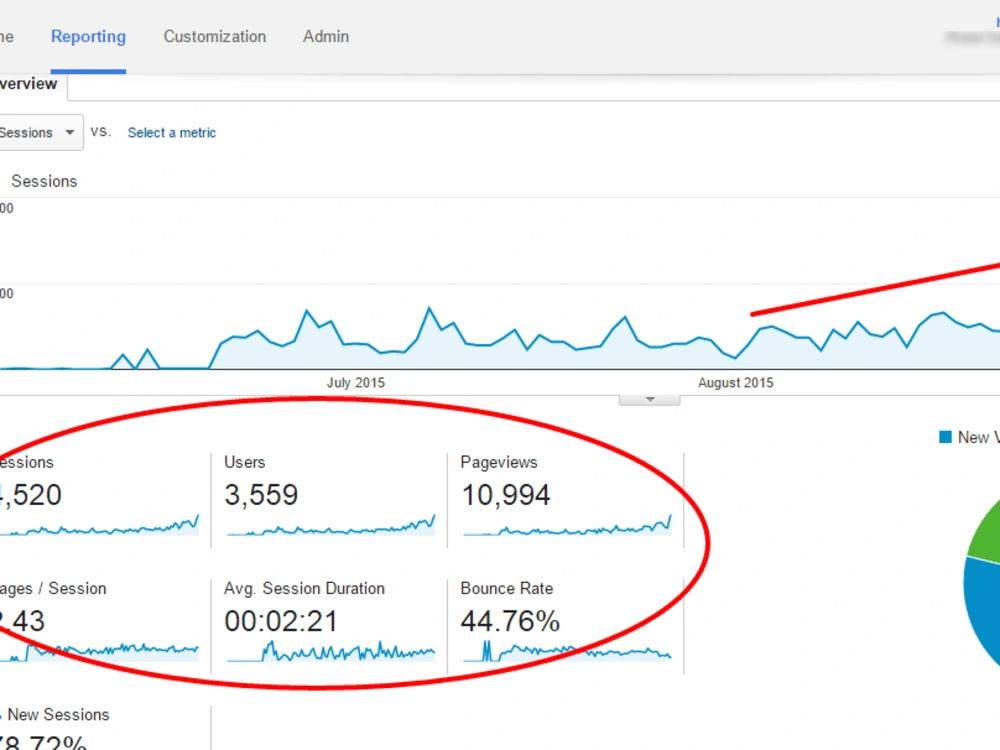The height and width of the screenshot is (750, 1000).
Task: Click the New Sessions label
Action: click(58, 714)
